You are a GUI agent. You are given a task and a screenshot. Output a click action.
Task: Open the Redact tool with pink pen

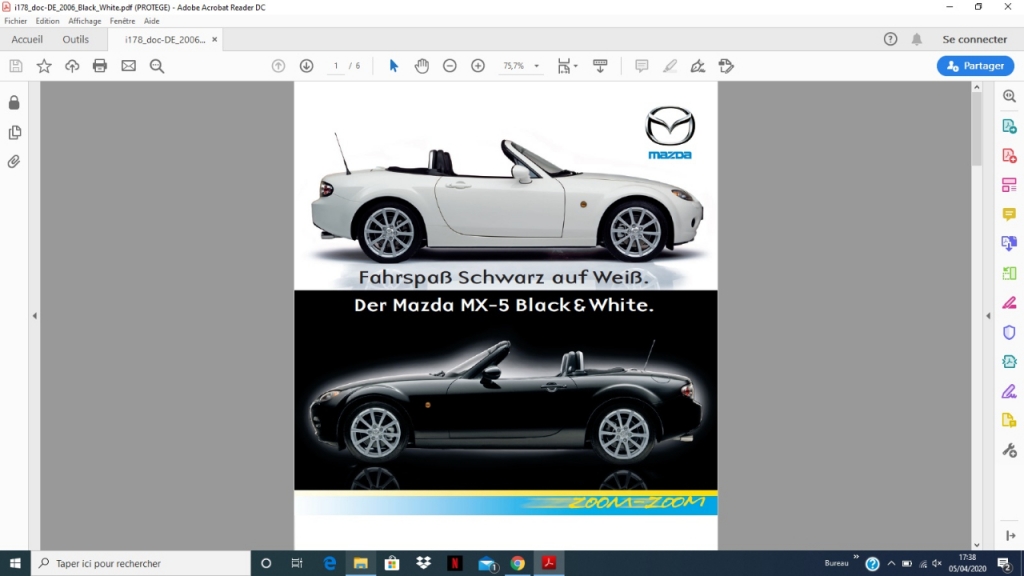point(1009,303)
